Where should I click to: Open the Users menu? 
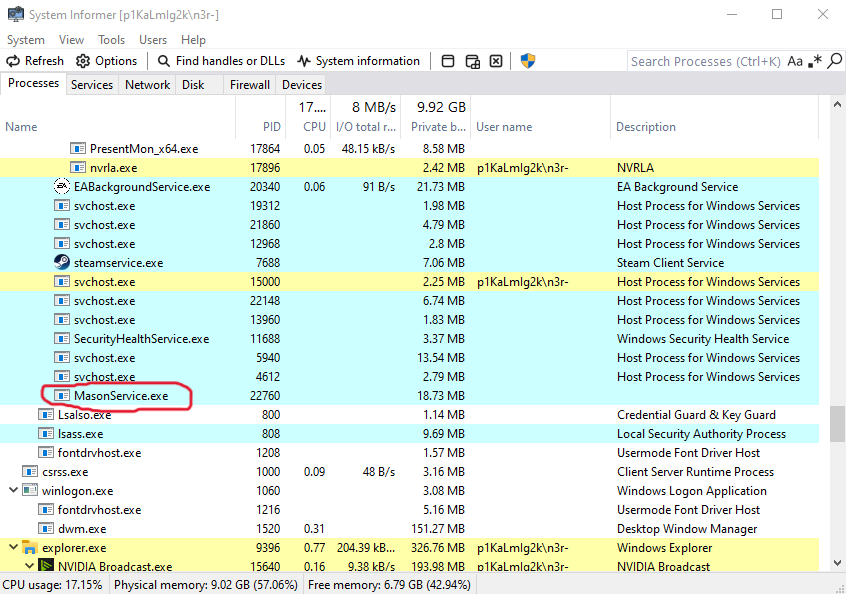153,40
